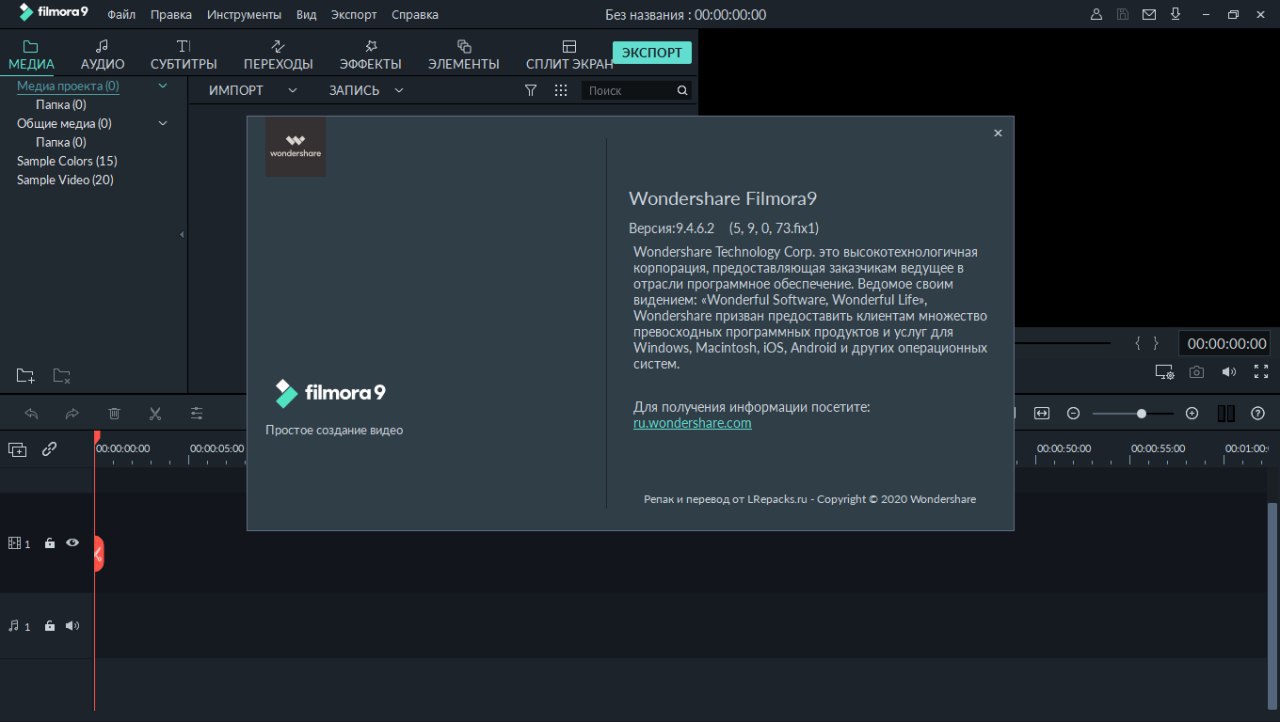Open the ru.wondershare.com link
1280x722 pixels.
coord(692,423)
